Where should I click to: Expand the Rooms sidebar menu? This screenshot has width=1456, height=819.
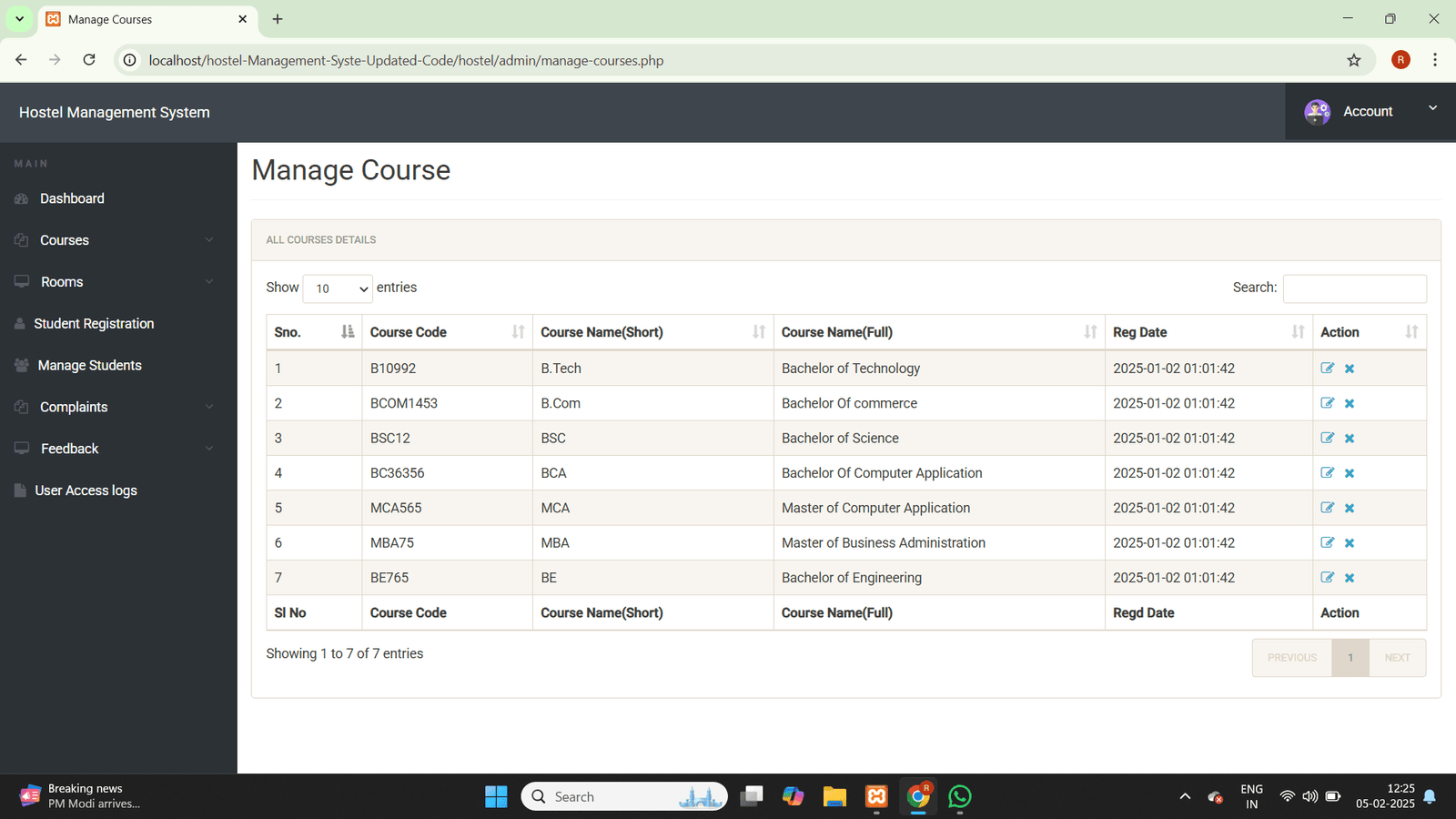(x=118, y=282)
